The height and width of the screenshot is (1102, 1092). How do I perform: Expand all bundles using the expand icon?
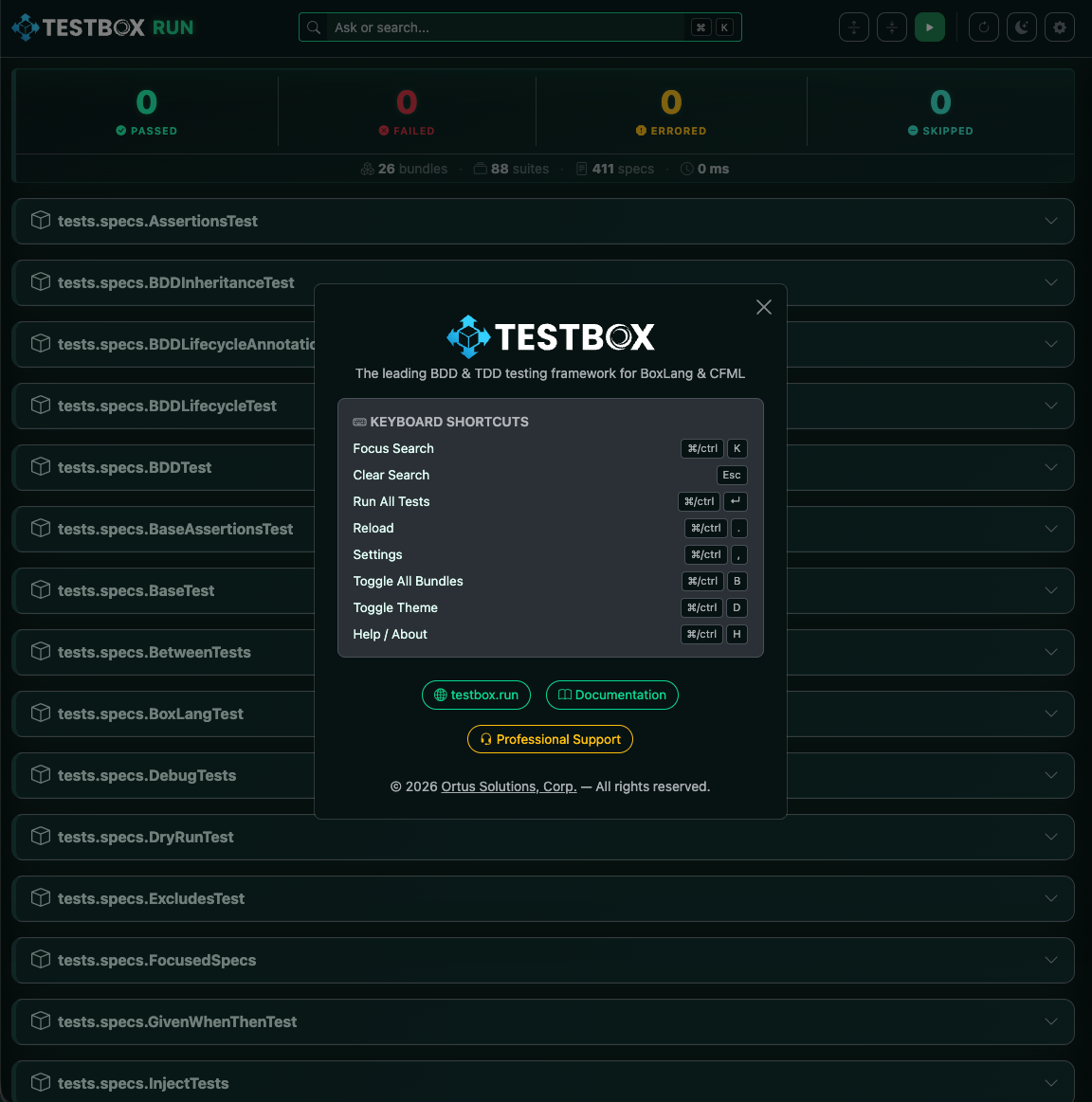(853, 27)
